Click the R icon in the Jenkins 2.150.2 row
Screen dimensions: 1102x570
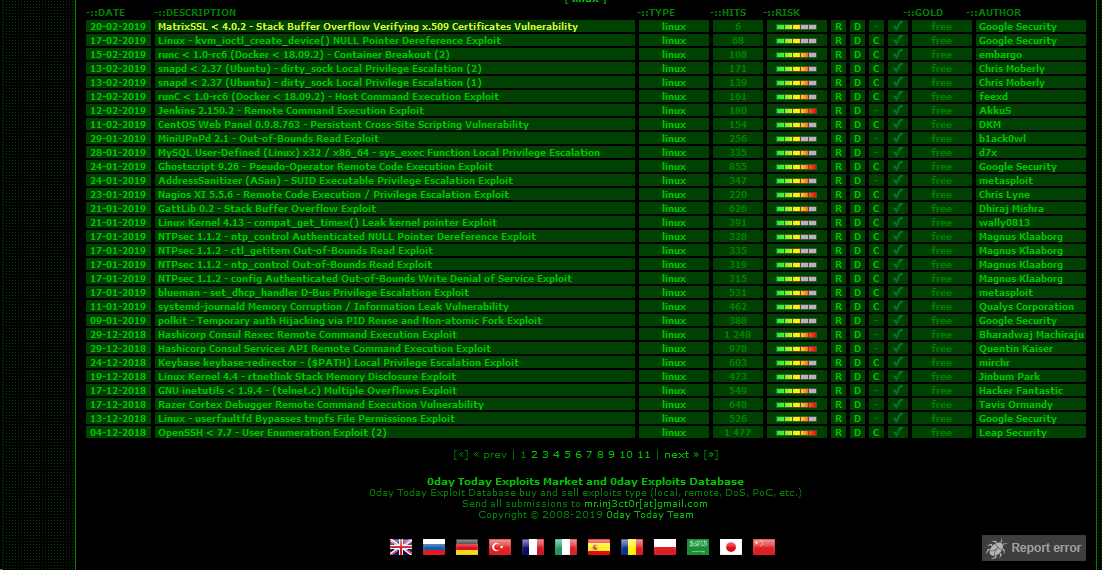pos(838,111)
